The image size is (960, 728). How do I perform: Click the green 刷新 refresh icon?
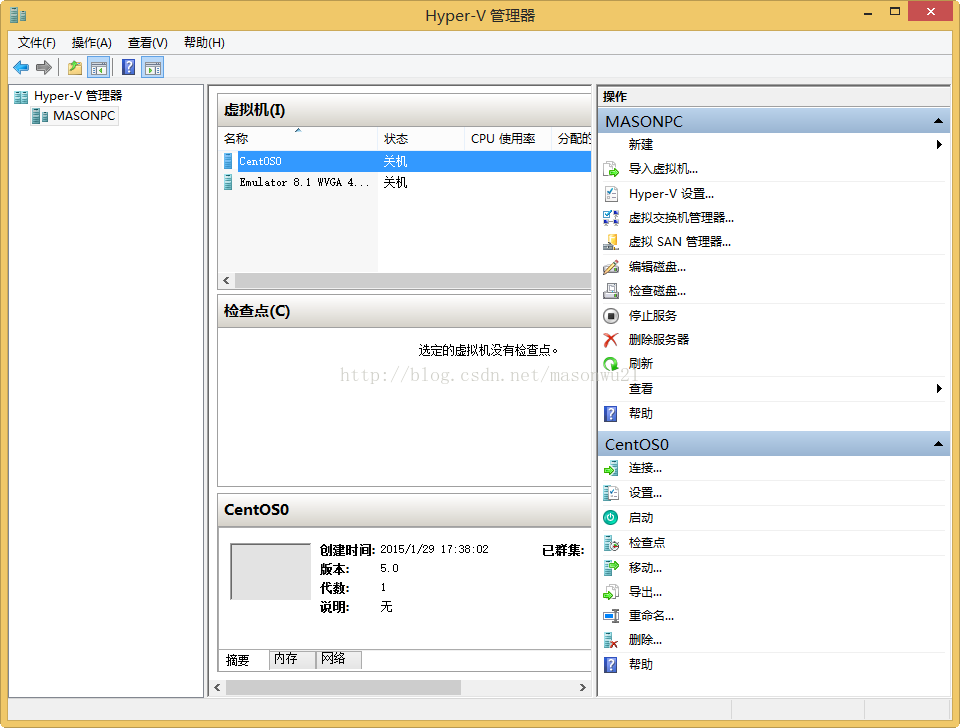click(x=611, y=364)
